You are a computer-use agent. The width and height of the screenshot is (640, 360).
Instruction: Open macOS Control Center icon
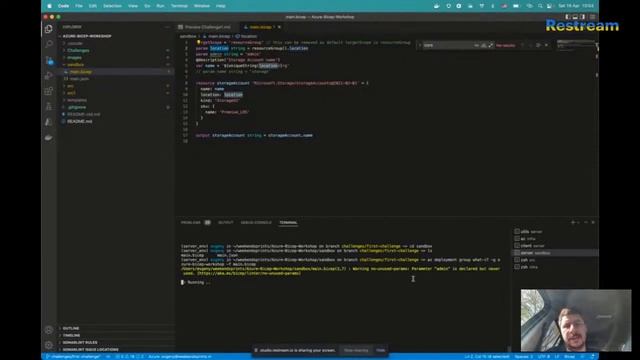pos(549,6)
